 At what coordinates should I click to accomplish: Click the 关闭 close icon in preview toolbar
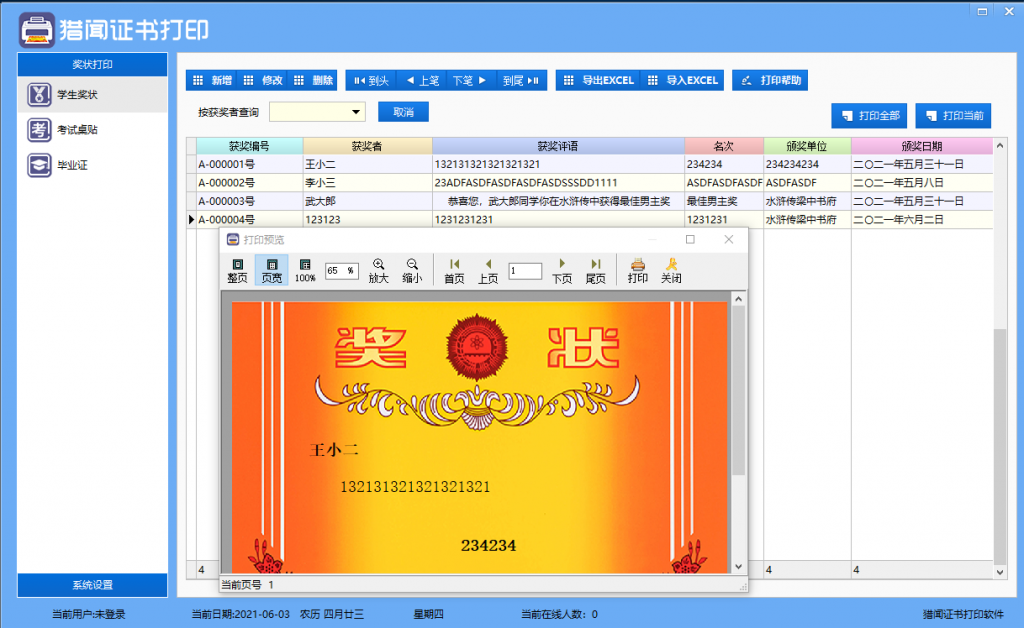(x=672, y=270)
